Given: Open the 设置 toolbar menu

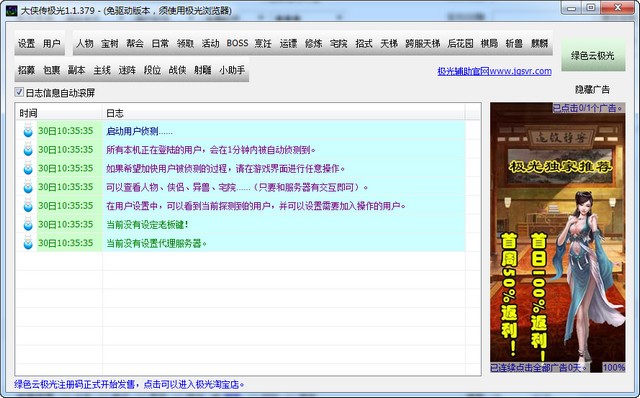Looking at the screenshot, I should 27,43.
